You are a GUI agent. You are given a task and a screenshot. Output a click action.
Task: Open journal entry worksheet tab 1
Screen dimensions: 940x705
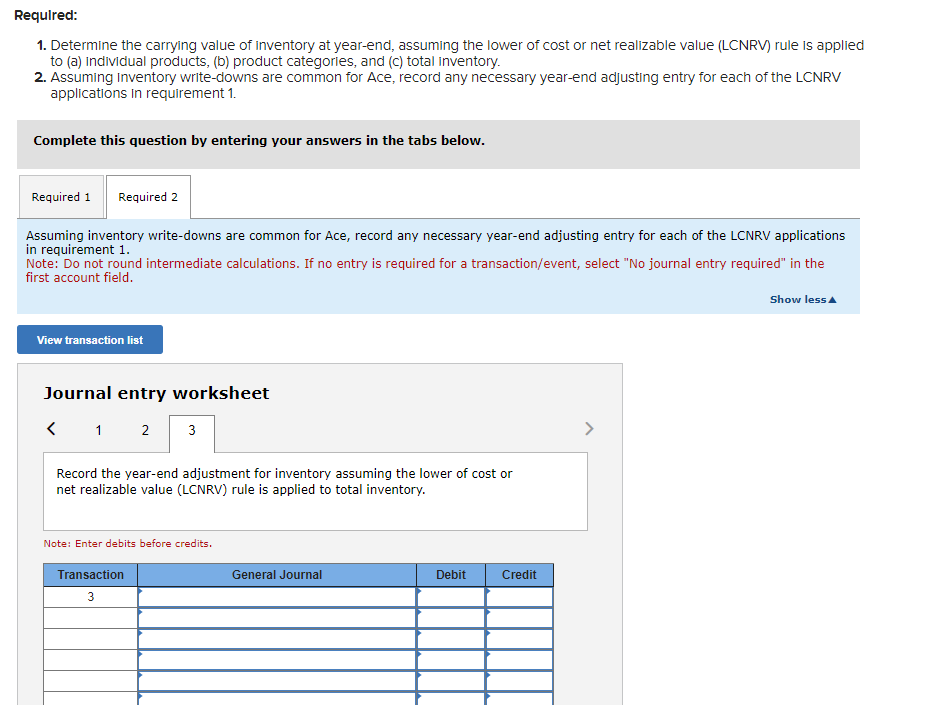[x=98, y=430]
